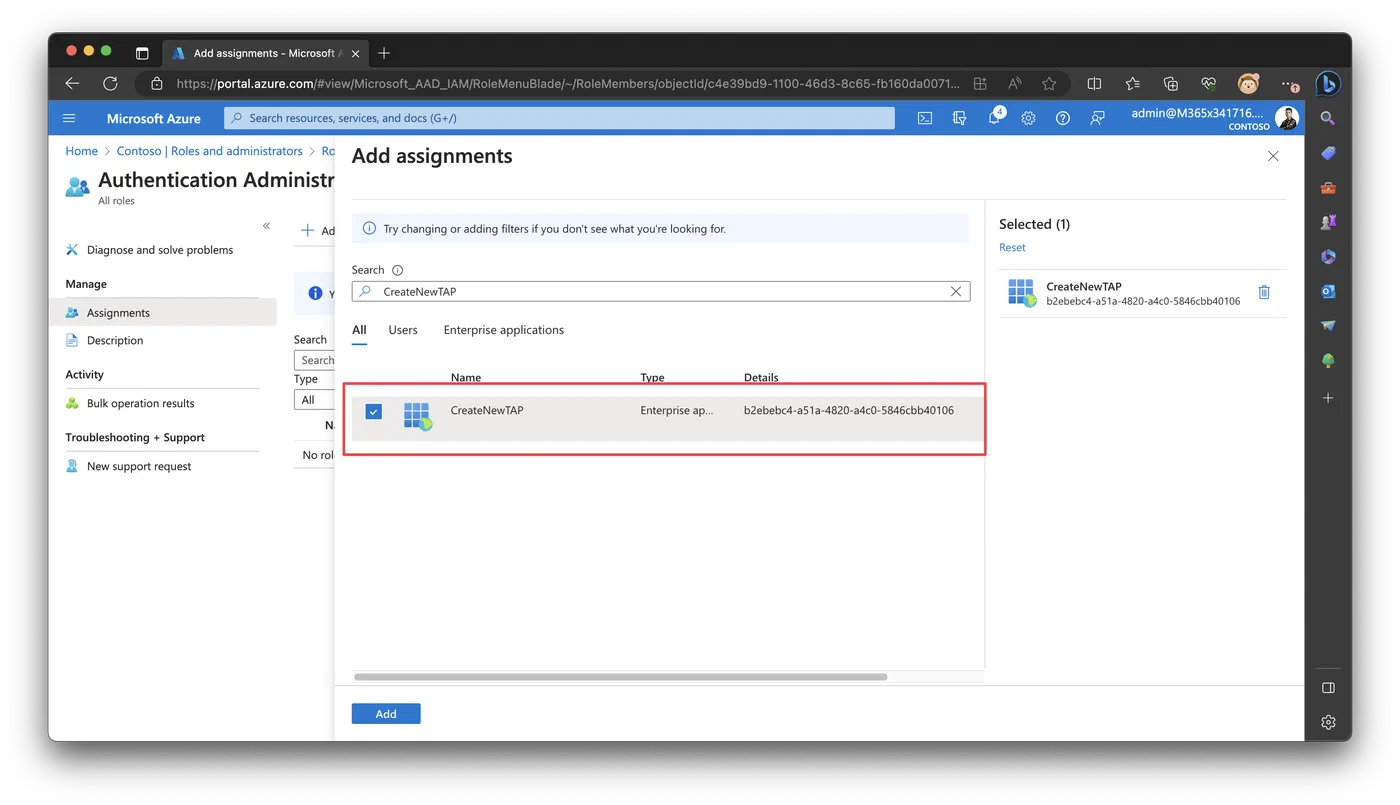
Task: Open the Tools briefcase icon in Edge sidebar
Action: pos(1328,188)
